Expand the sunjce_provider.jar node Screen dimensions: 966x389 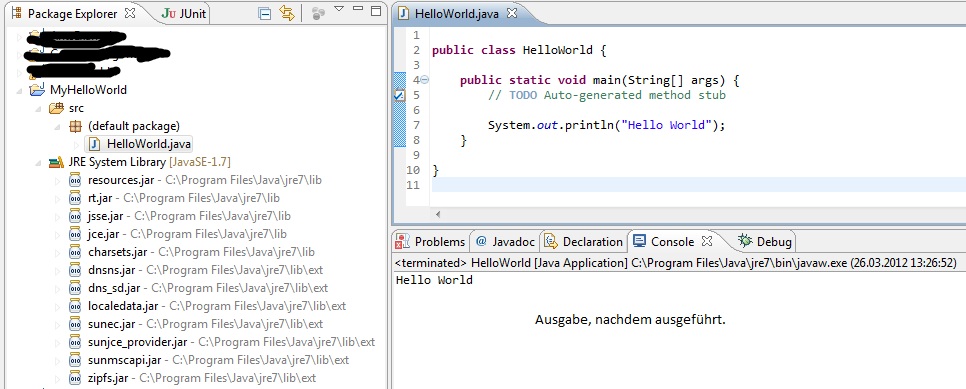59,342
